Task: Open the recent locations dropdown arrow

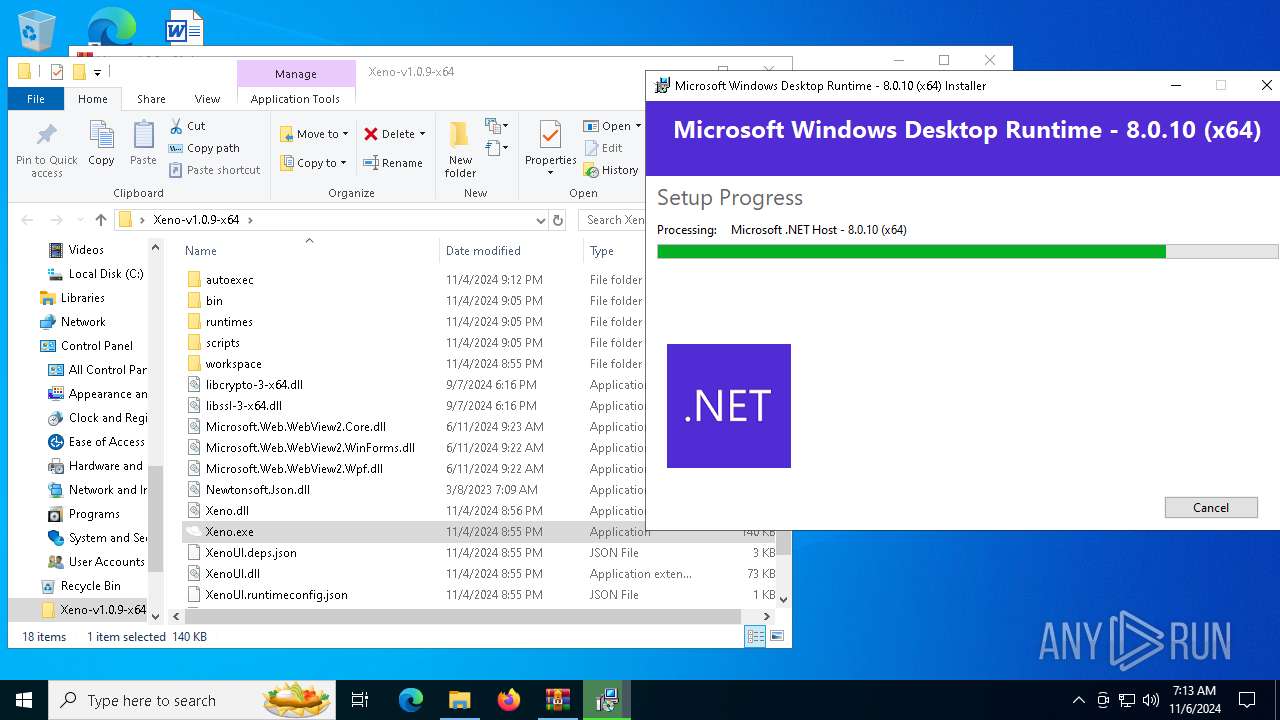Action: coord(78,220)
